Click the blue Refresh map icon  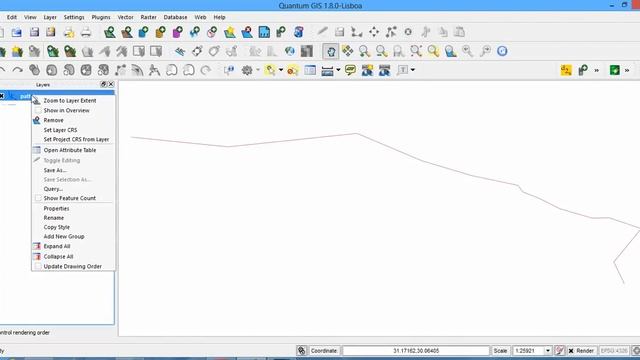click(502, 51)
